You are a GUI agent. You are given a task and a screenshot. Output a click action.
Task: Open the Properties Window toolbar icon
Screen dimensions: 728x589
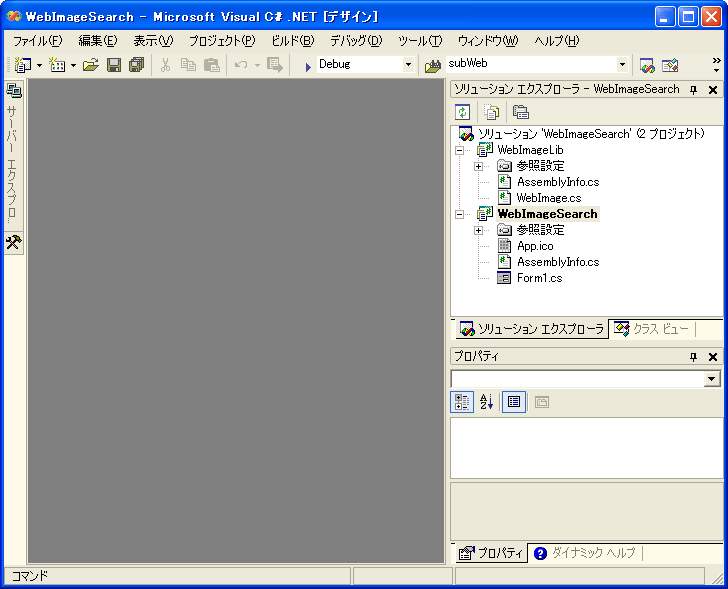click(670, 65)
